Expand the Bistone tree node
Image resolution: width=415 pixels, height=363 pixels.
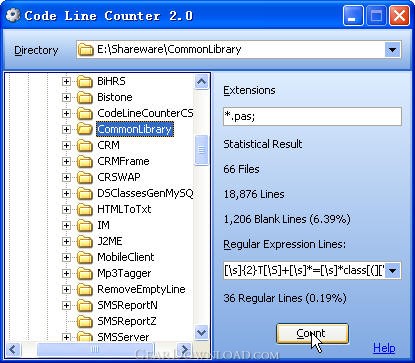point(66,97)
